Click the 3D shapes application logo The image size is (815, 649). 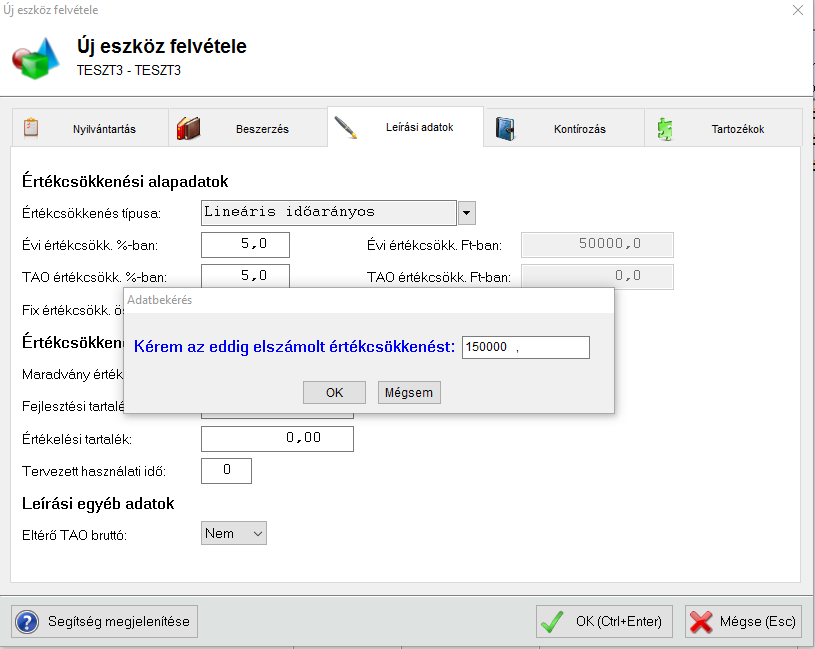[x=36, y=57]
